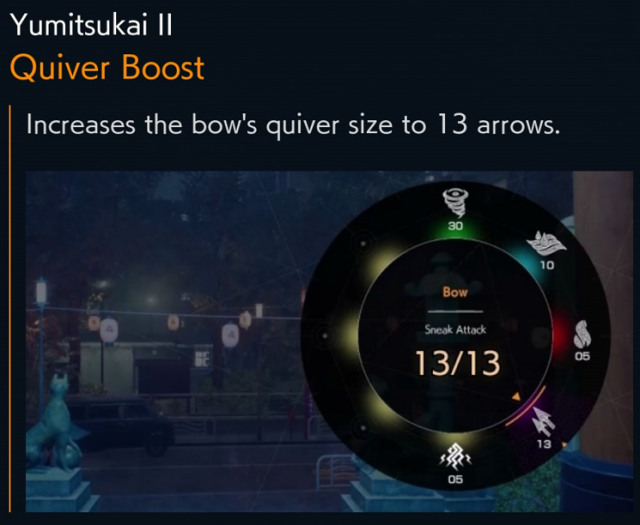
Task: Click the Quiver Boost skill title
Action: click(x=107, y=67)
